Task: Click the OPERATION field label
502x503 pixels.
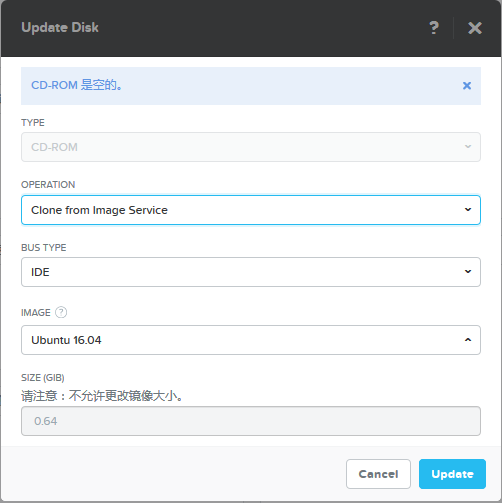Action: click(x=48, y=185)
